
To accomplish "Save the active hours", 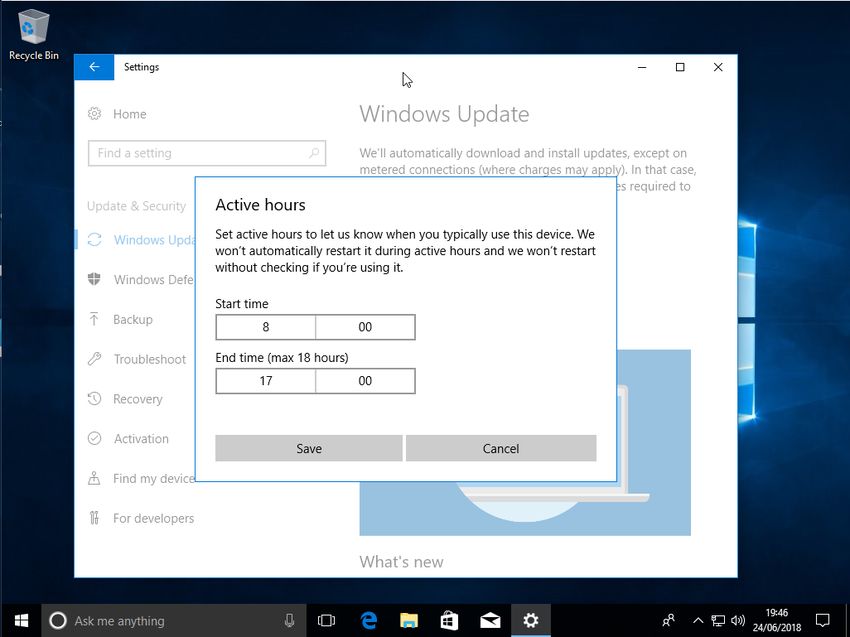I will [x=309, y=448].
